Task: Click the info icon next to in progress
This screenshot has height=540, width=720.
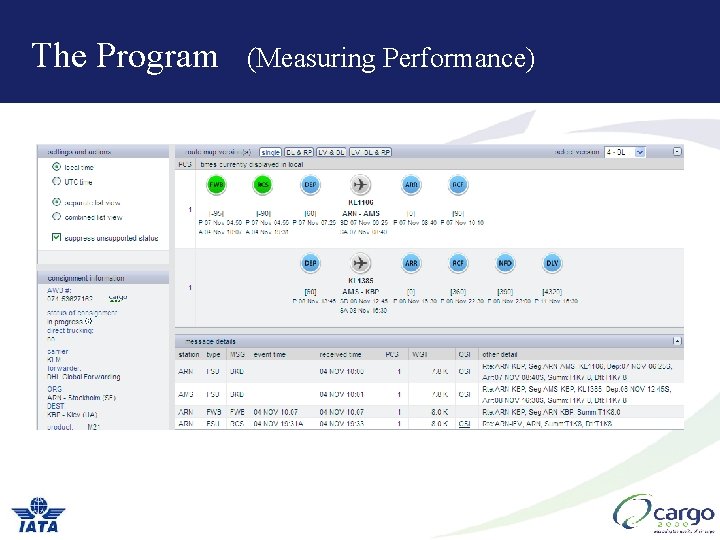Action: [89, 321]
